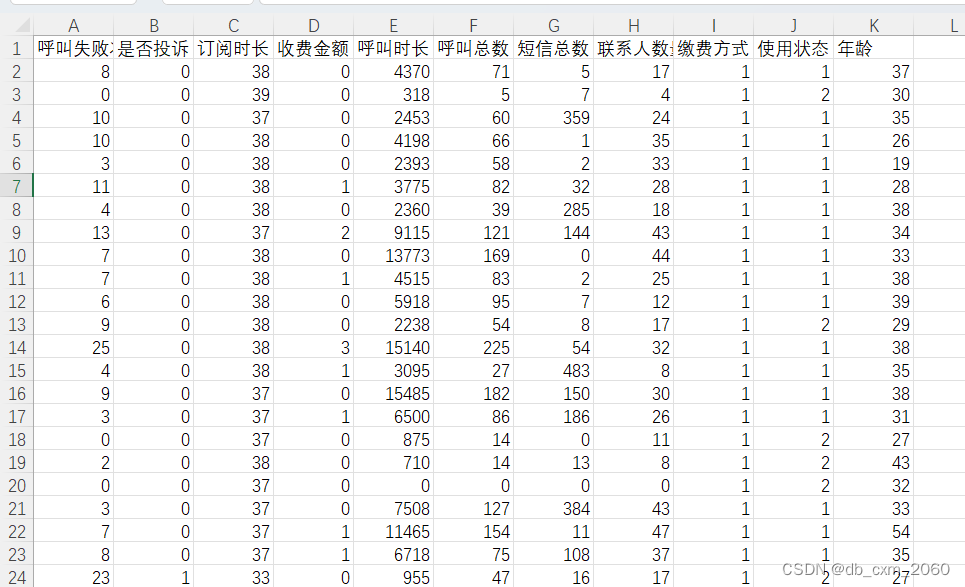This screenshot has height=587, width=965.
Task: Select subscription length cell 33
Action: point(233,577)
